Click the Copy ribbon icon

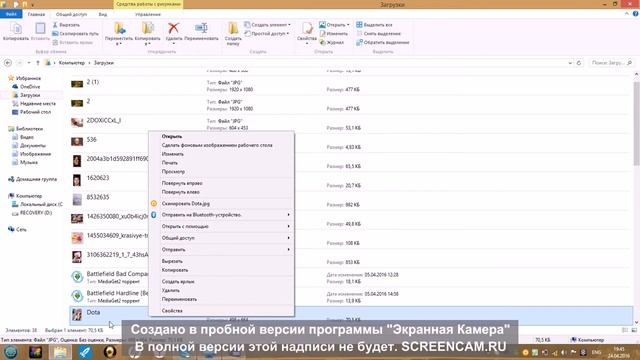pyautogui.click(x=16, y=29)
